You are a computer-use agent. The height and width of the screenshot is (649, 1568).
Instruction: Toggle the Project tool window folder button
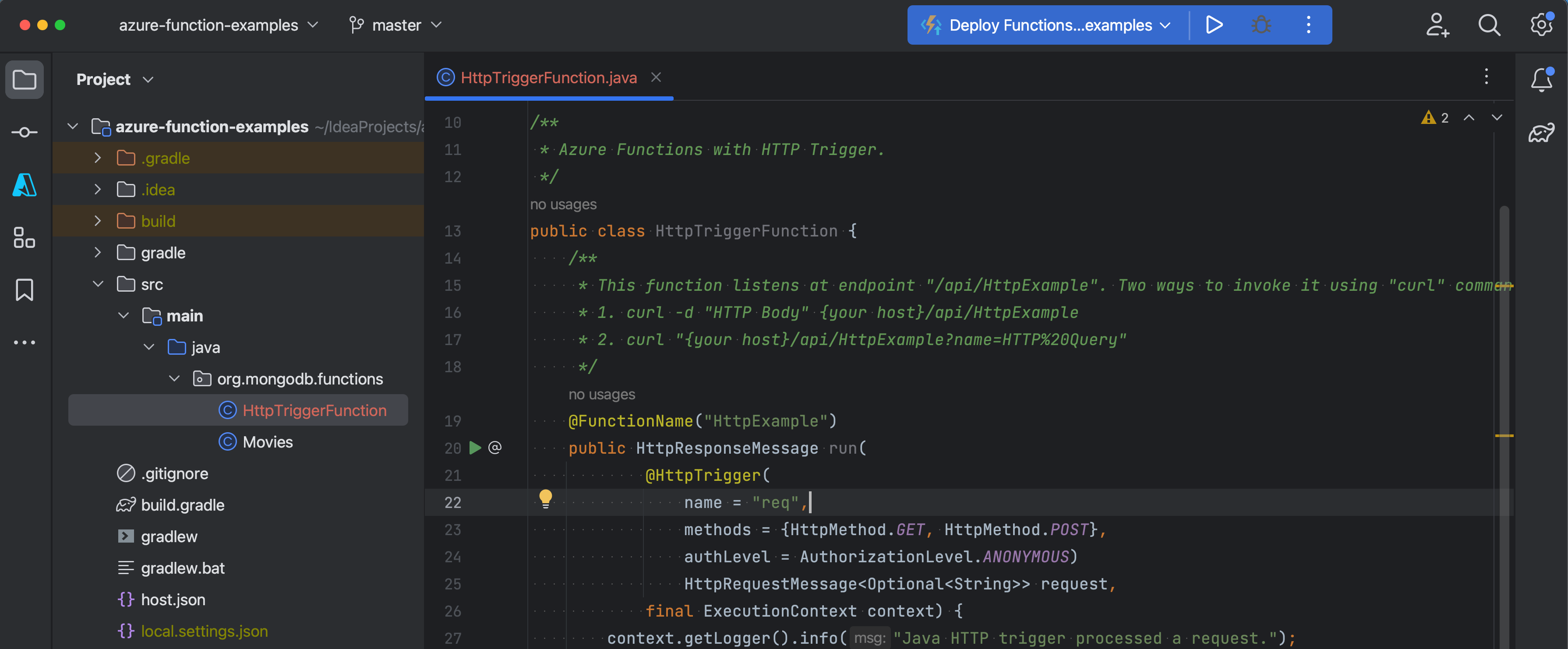pos(25,80)
